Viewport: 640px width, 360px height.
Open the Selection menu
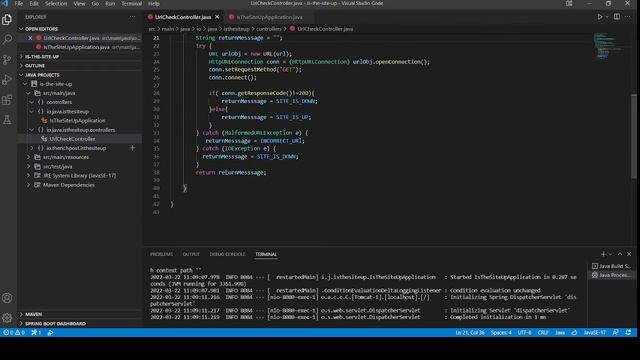click(56, 3)
